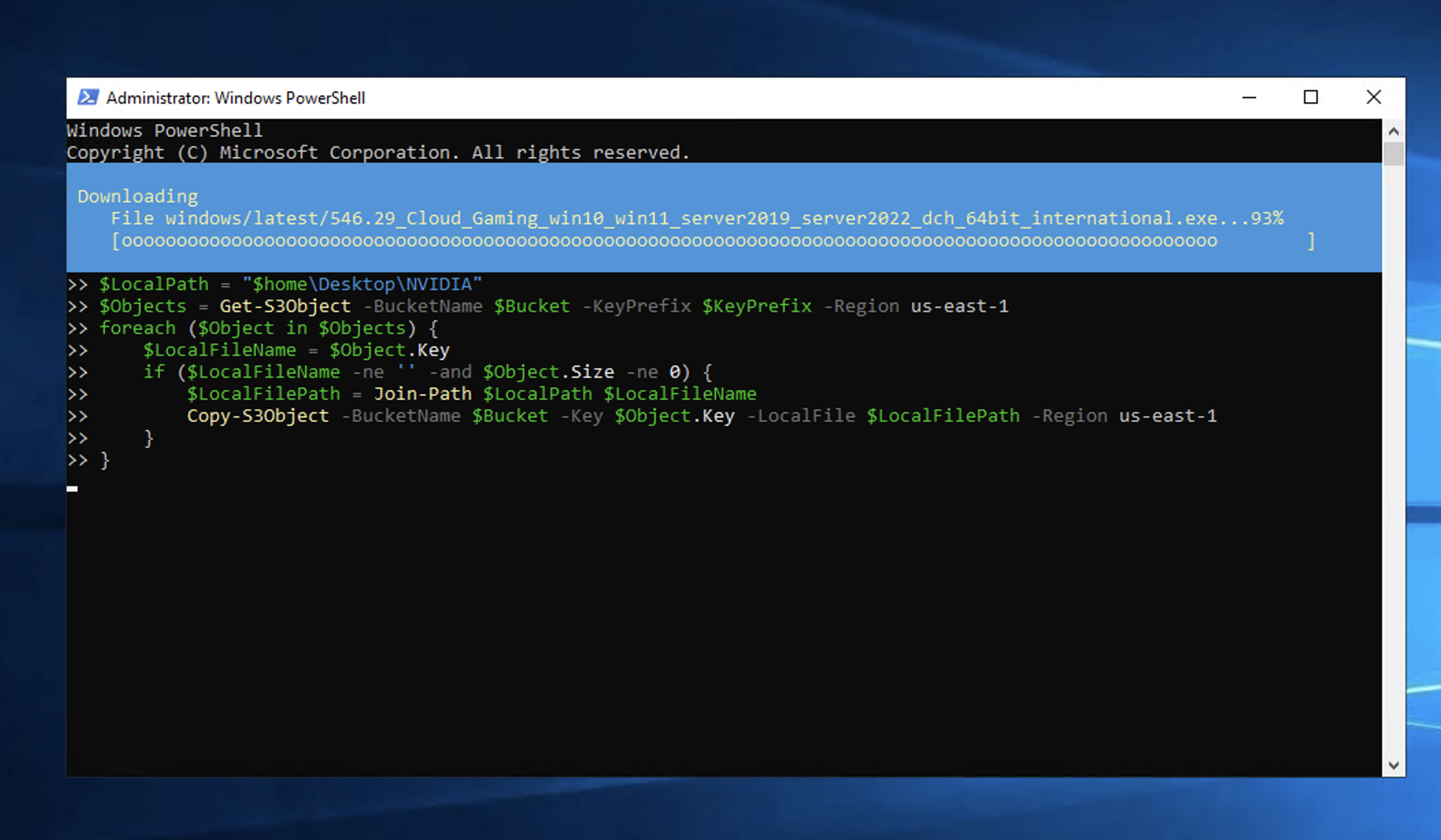Click the Join-Path command text
This screenshot has height=840, width=1441.
(x=422, y=394)
